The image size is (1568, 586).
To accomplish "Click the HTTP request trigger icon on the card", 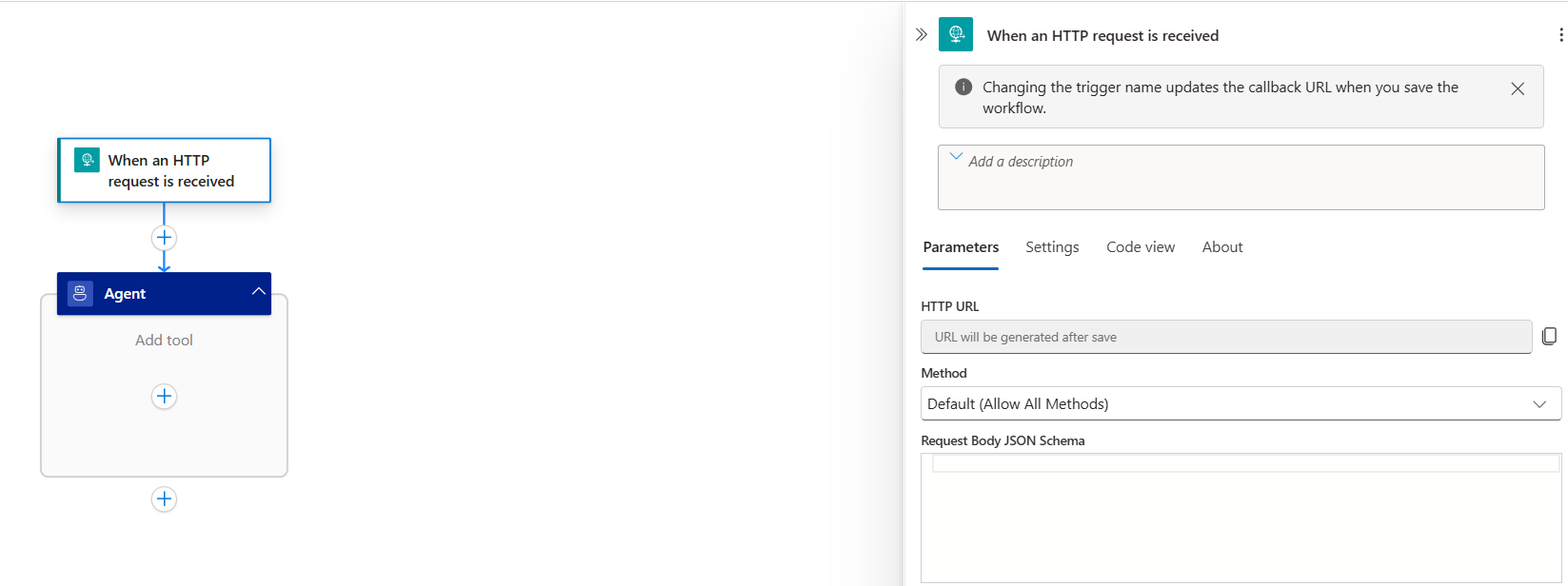I will 86,160.
